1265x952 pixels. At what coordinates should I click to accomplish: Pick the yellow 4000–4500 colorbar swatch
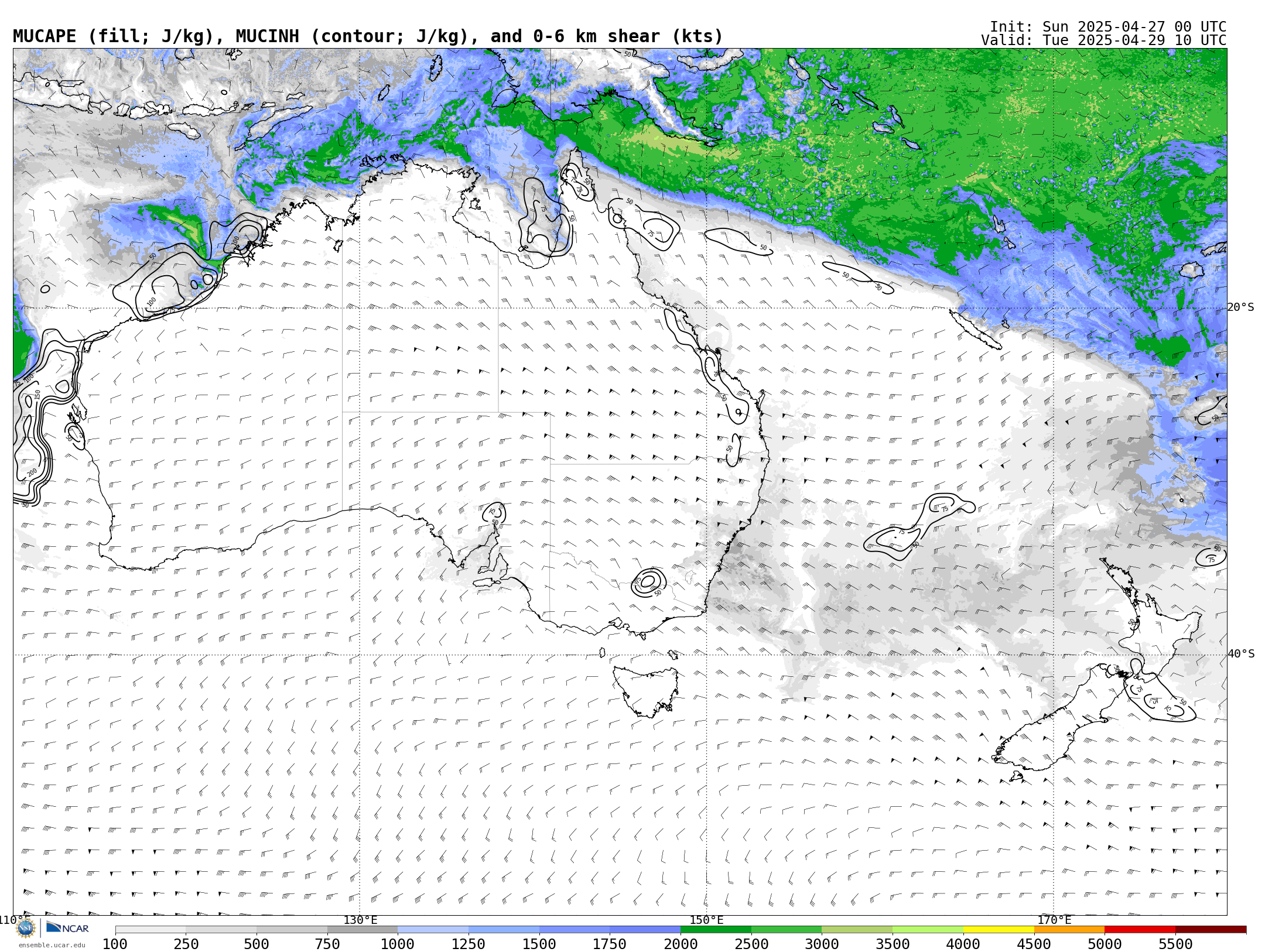click(999, 929)
